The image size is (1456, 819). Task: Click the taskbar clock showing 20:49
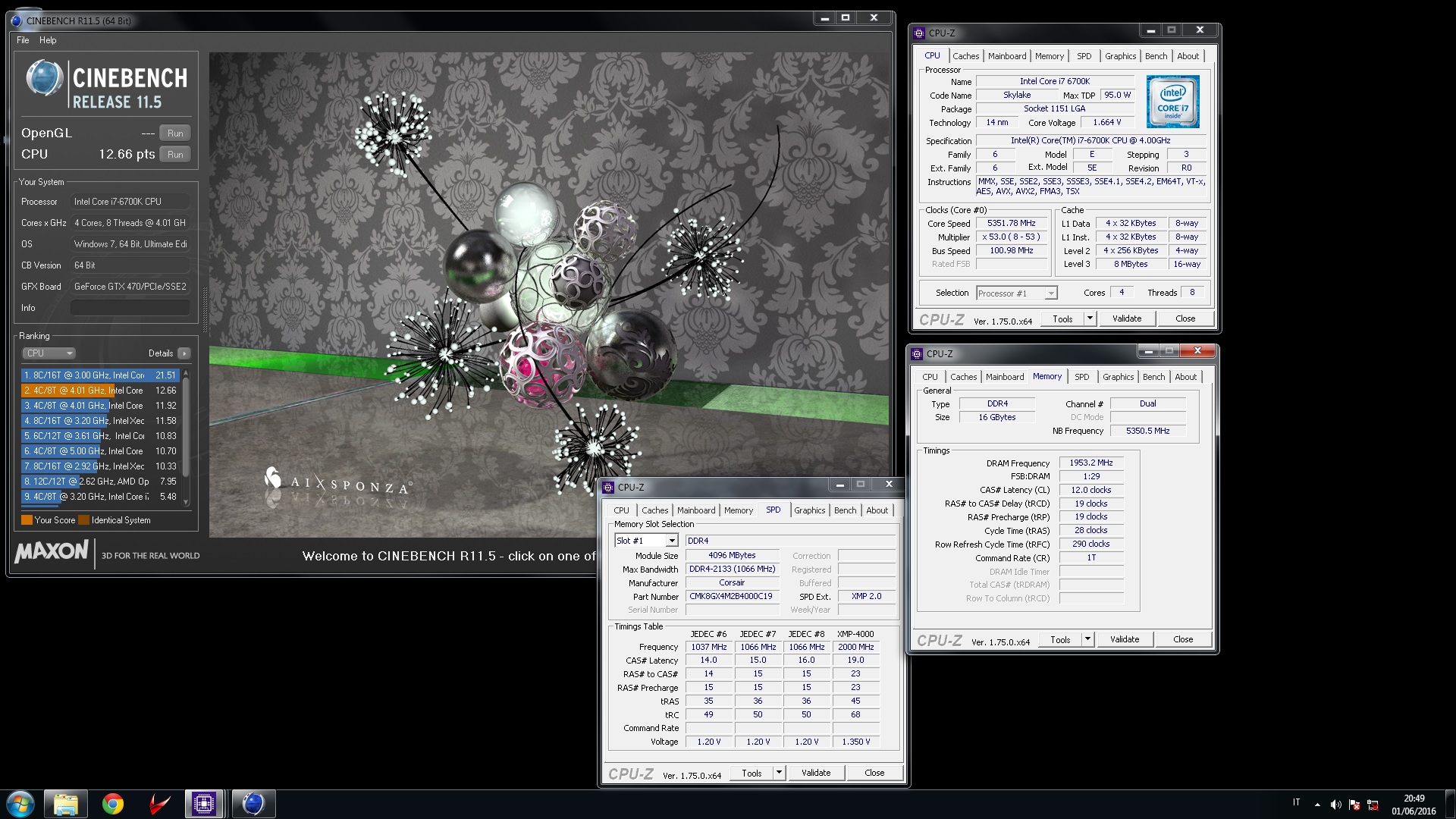click(x=1414, y=805)
